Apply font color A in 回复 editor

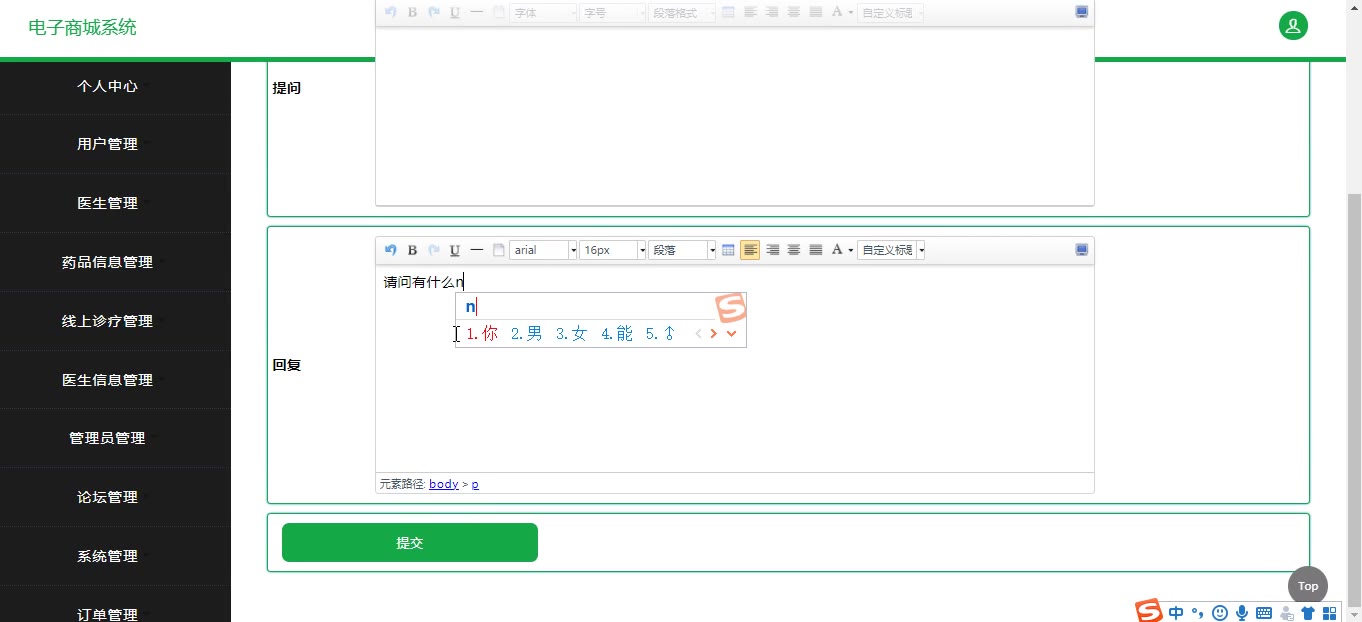[x=837, y=250]
